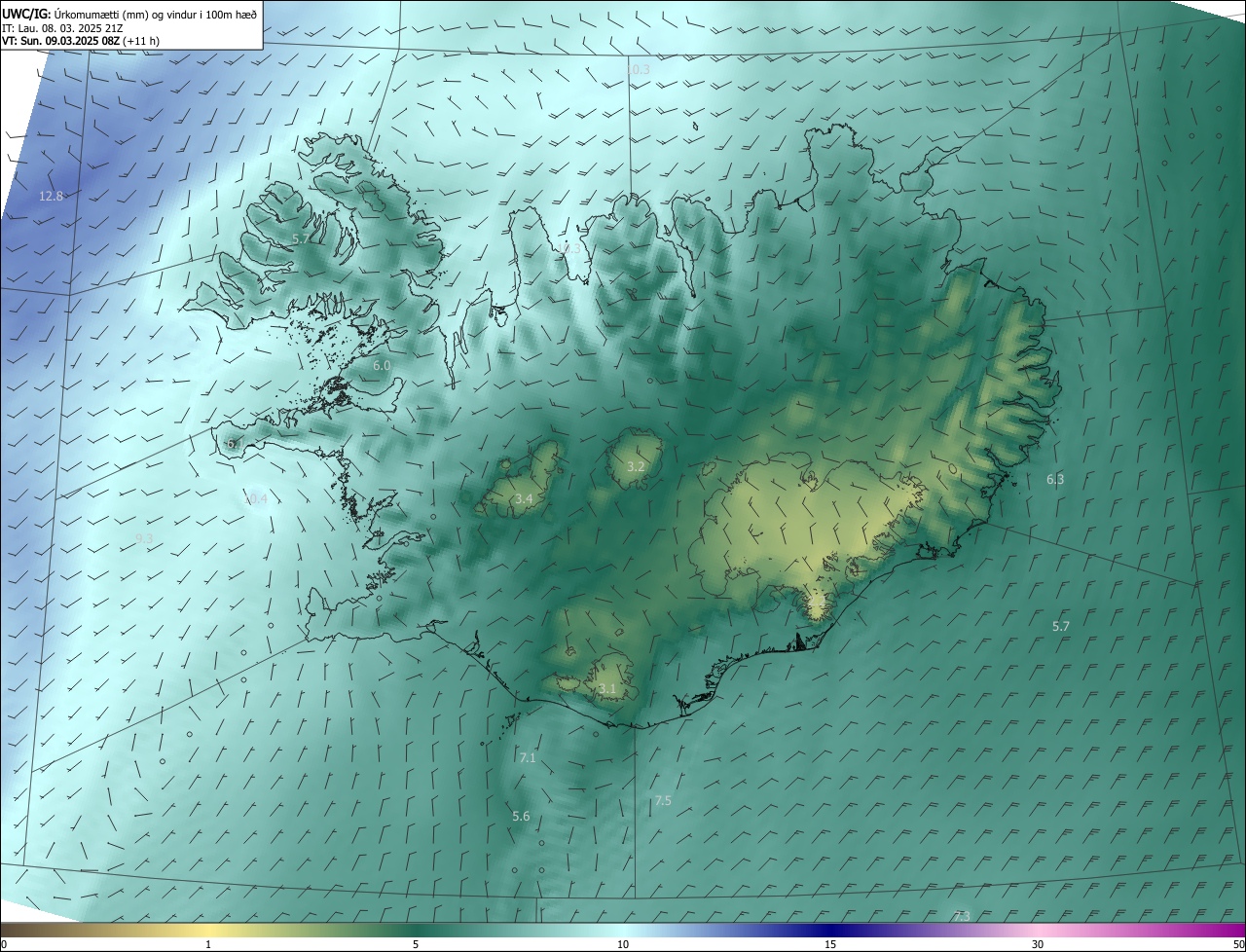Select the 3.1 value label on the southern glacier

click(607, 688)
